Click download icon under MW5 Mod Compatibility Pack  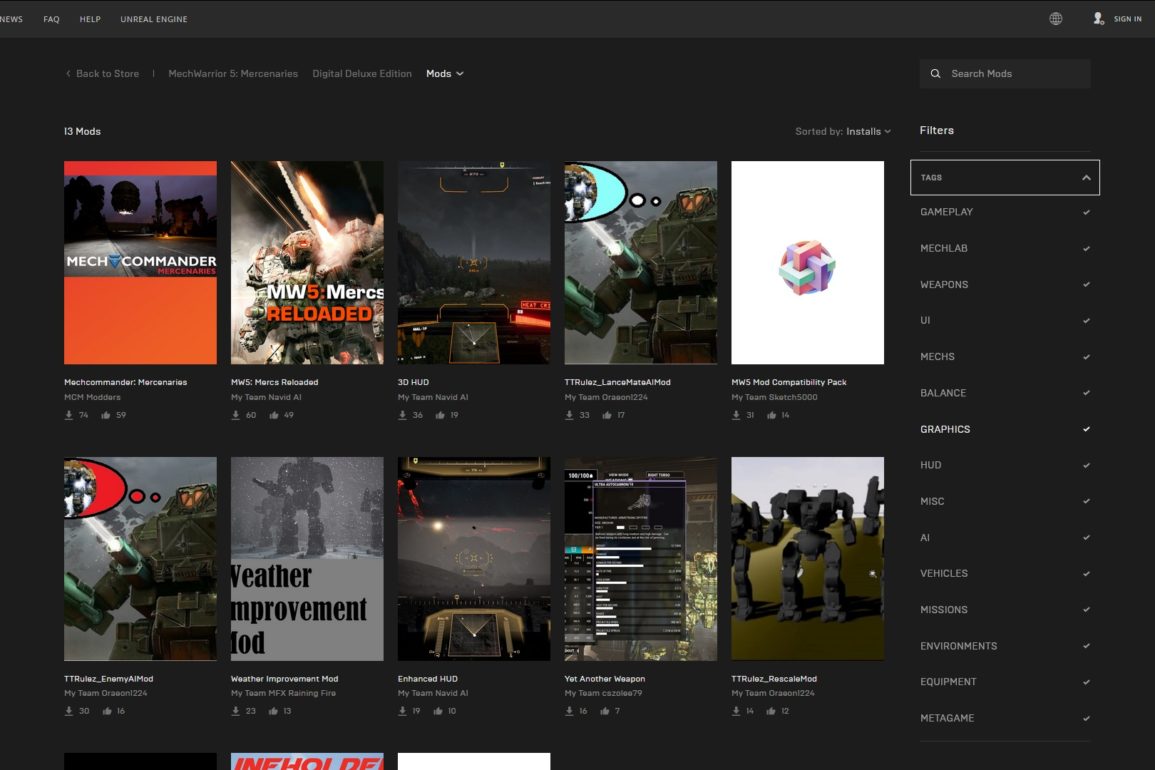pos(736,415)
